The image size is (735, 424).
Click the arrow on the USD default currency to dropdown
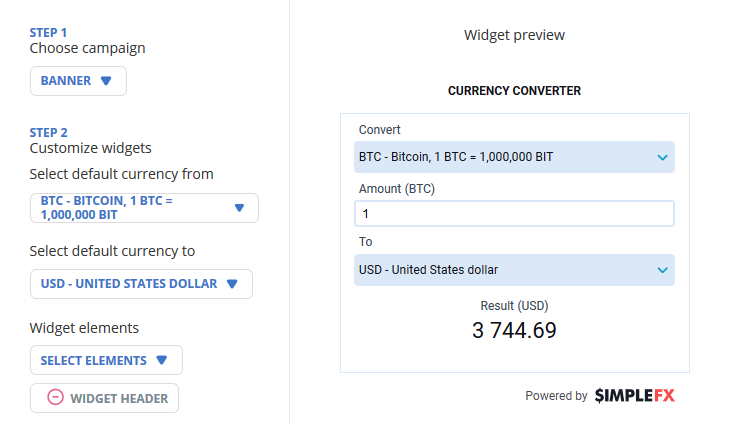232,284
